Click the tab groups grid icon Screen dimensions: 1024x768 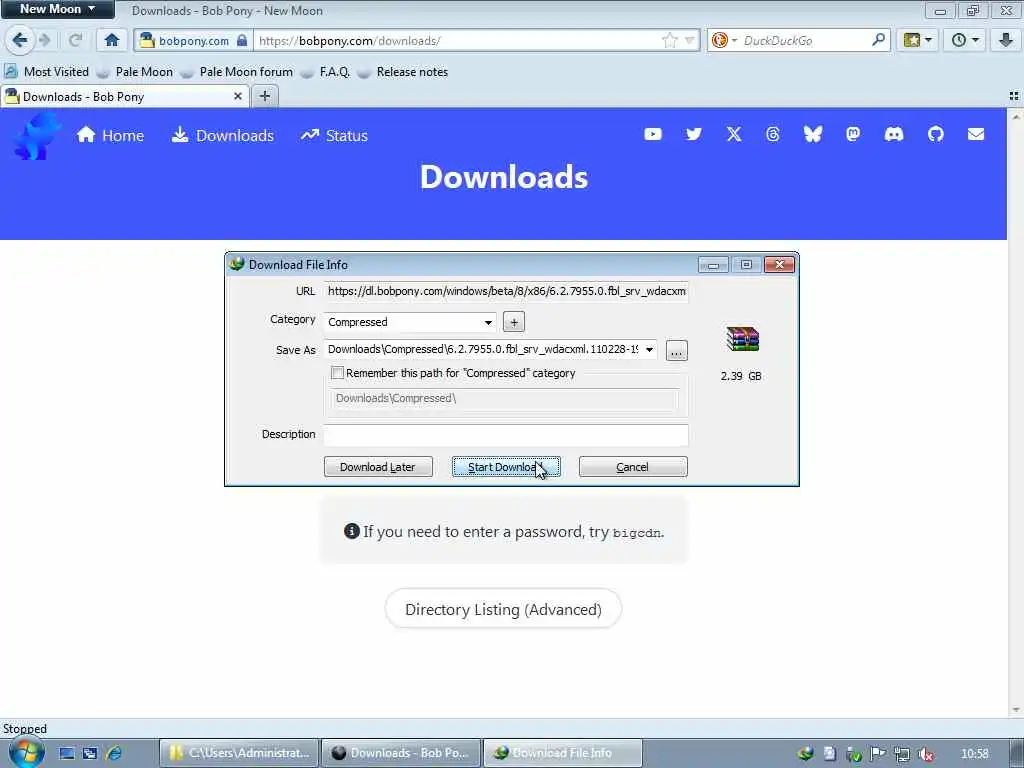click(x=1014, y=96)
